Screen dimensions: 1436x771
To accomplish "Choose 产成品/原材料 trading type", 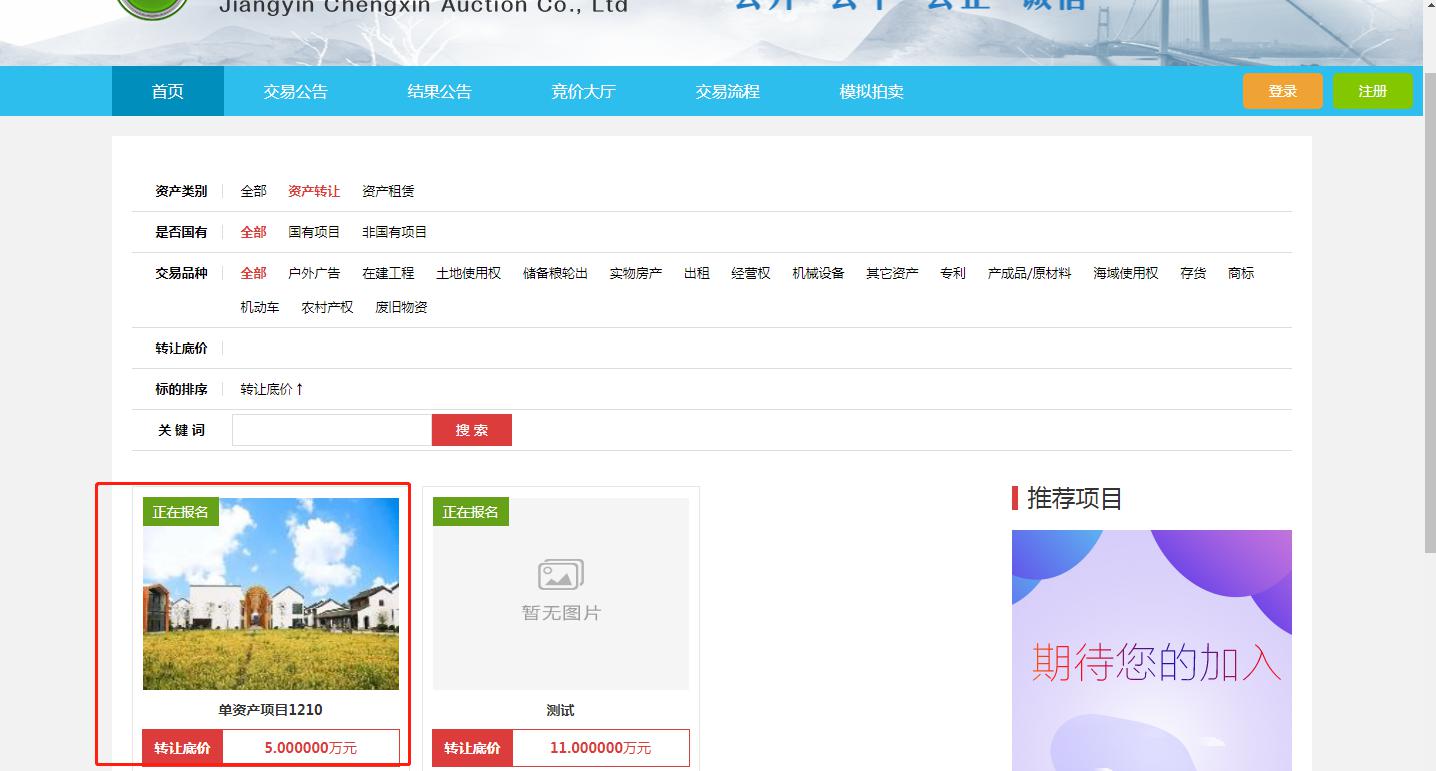I will point(1029,273).
